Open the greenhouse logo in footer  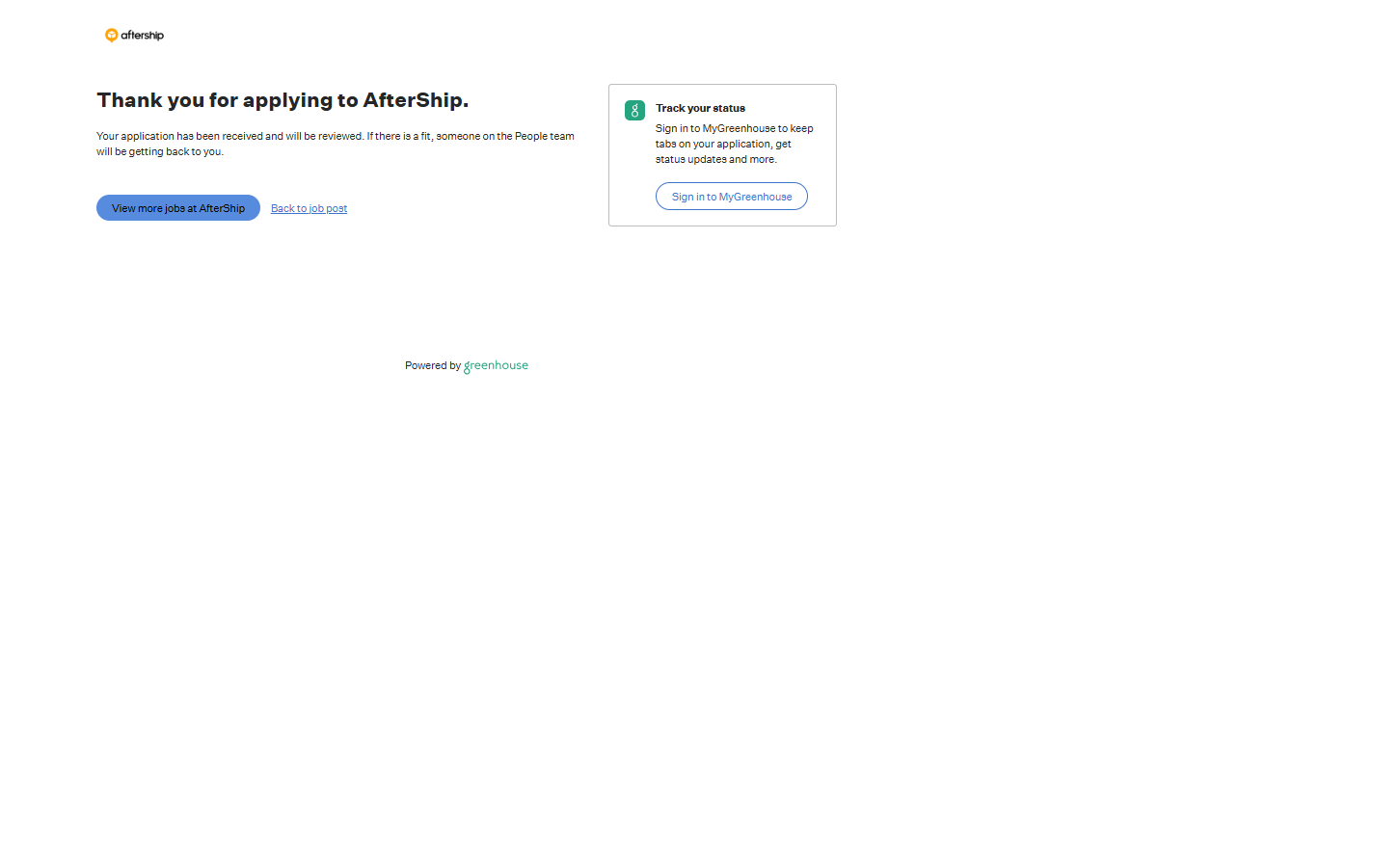click(x=496, y=366)
